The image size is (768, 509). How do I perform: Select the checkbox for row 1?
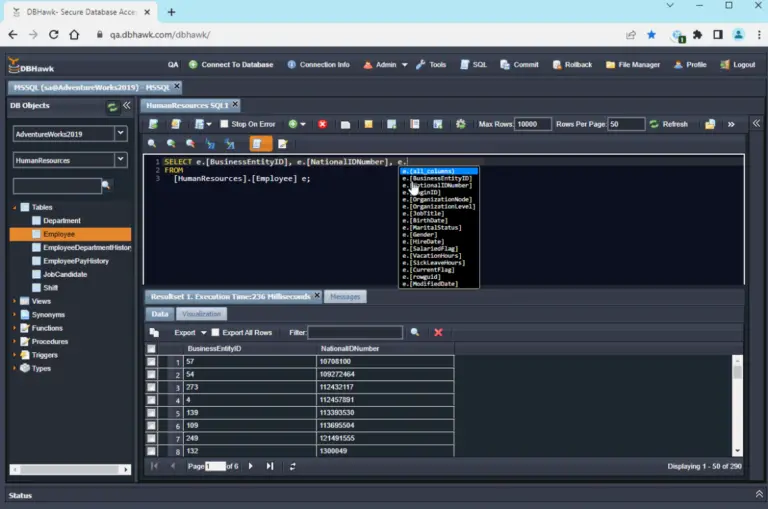tap(151, 362)
